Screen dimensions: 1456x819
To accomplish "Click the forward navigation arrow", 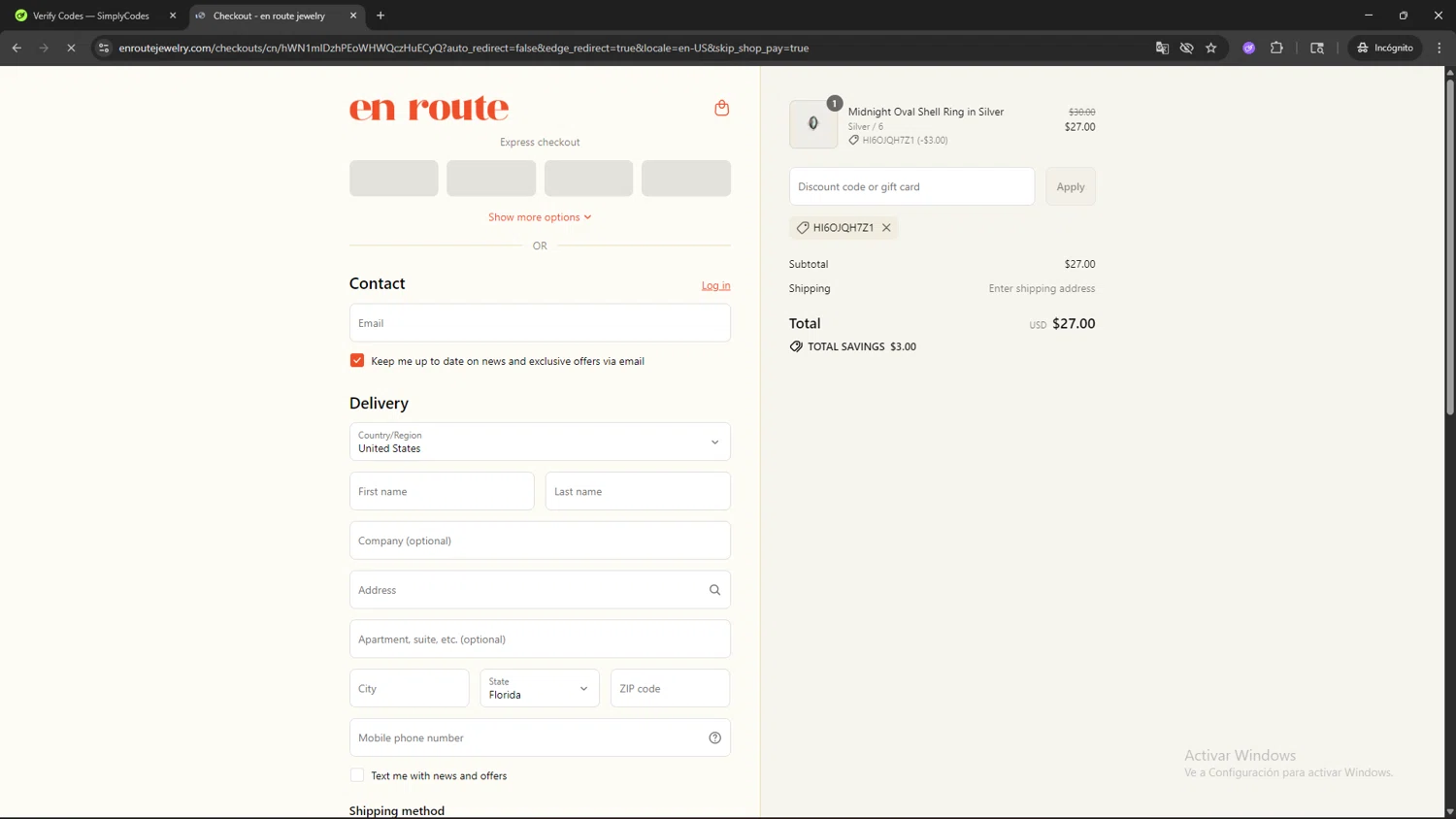I will tap(44, 48).
